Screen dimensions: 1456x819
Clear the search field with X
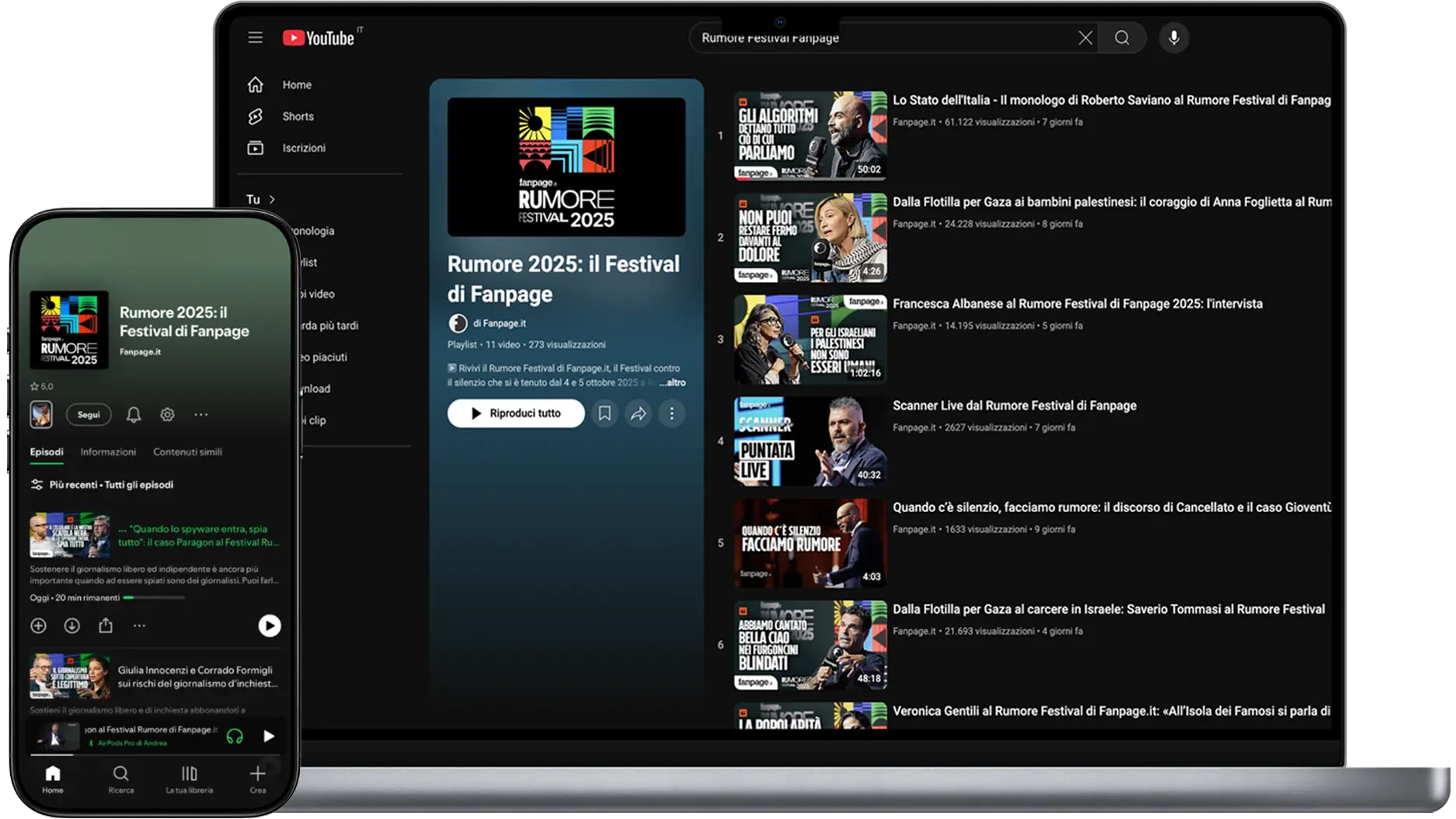point(1085,37)
